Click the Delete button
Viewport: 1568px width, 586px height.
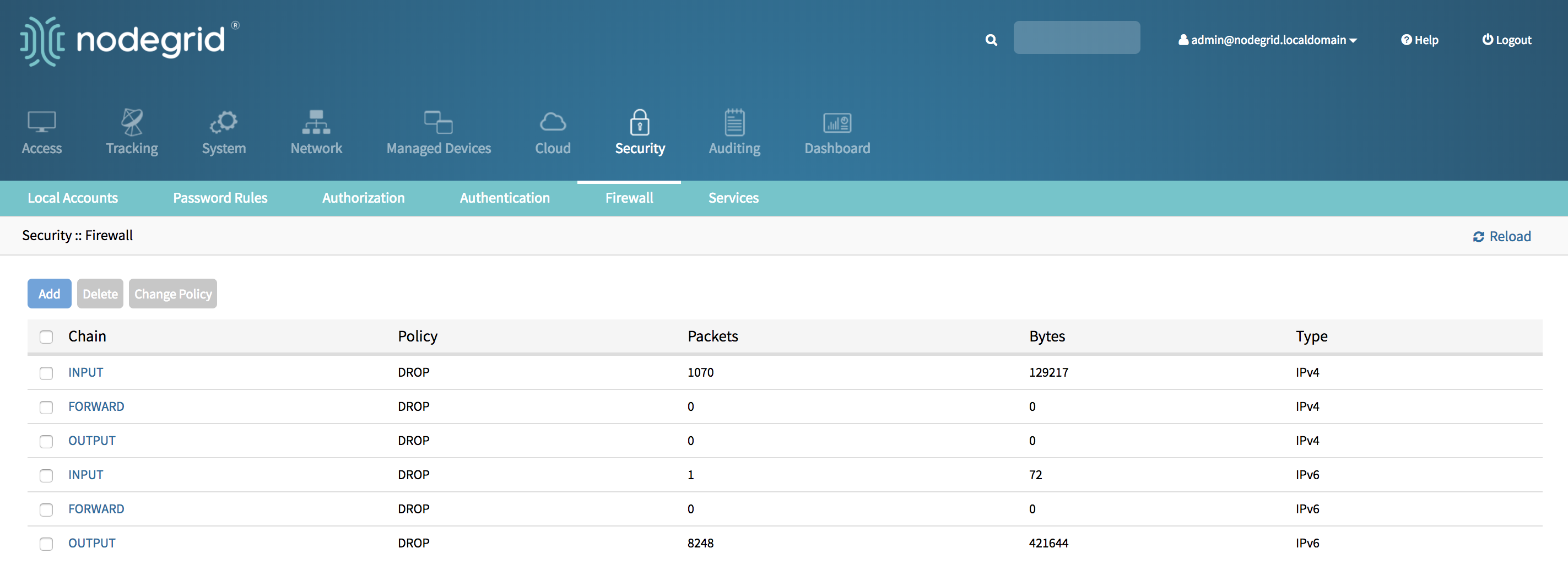[x=100, y=294]
